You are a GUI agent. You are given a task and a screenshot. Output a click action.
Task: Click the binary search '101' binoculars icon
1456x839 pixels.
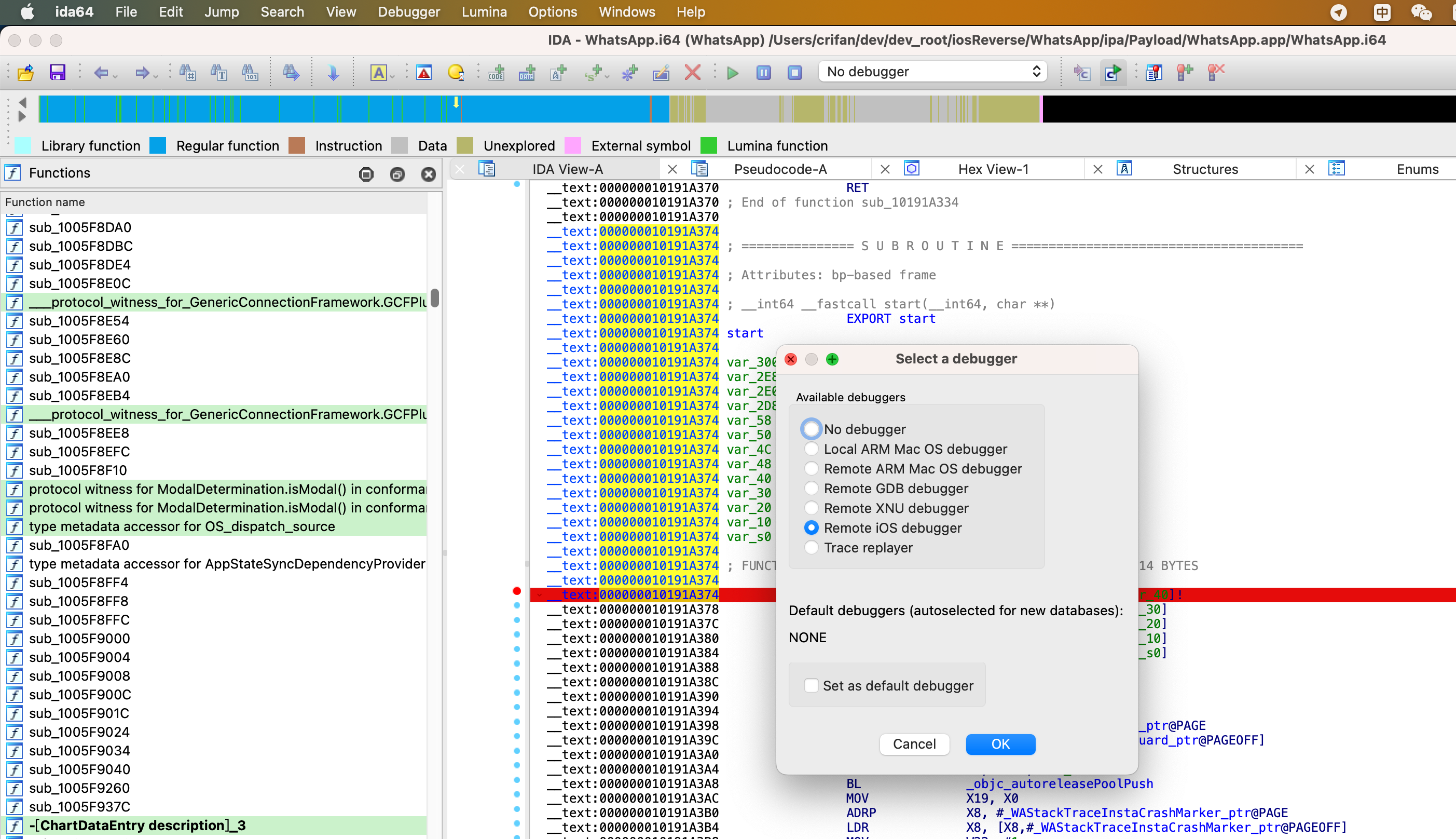pos(250,73)
